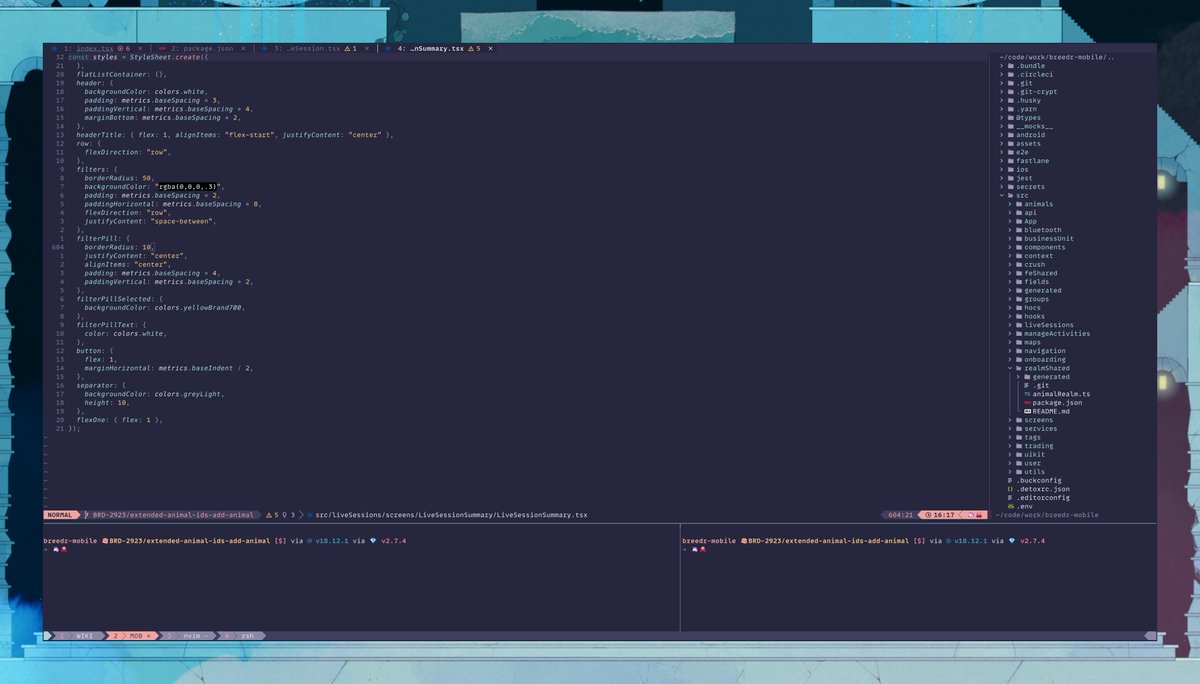The height and width of the screenshot is (684, 1200).
Task: Click the JSON braces icon beside .detoxrc.json
Action: click(1010, 489)
